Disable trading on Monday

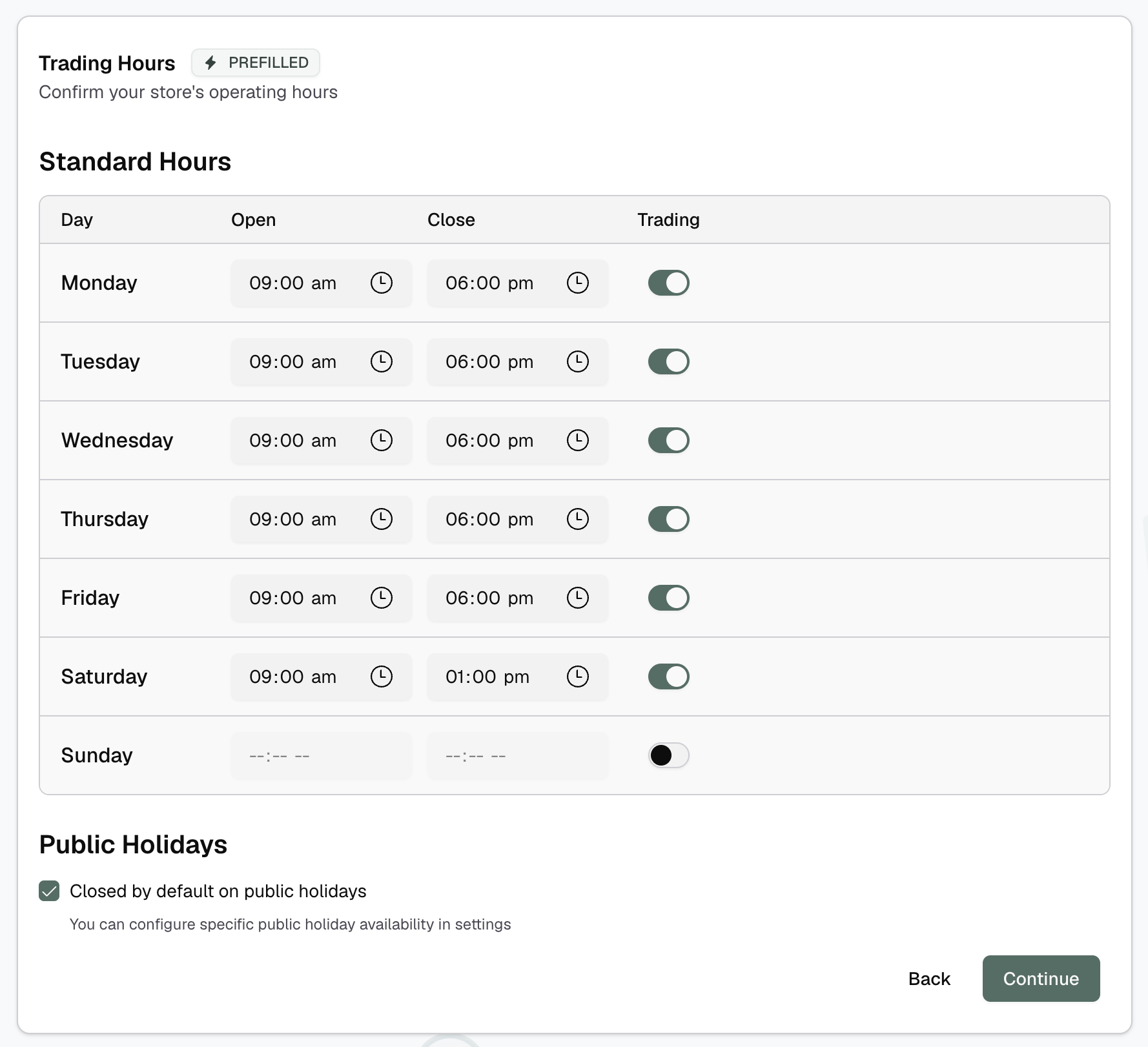(x=668, y=283)
